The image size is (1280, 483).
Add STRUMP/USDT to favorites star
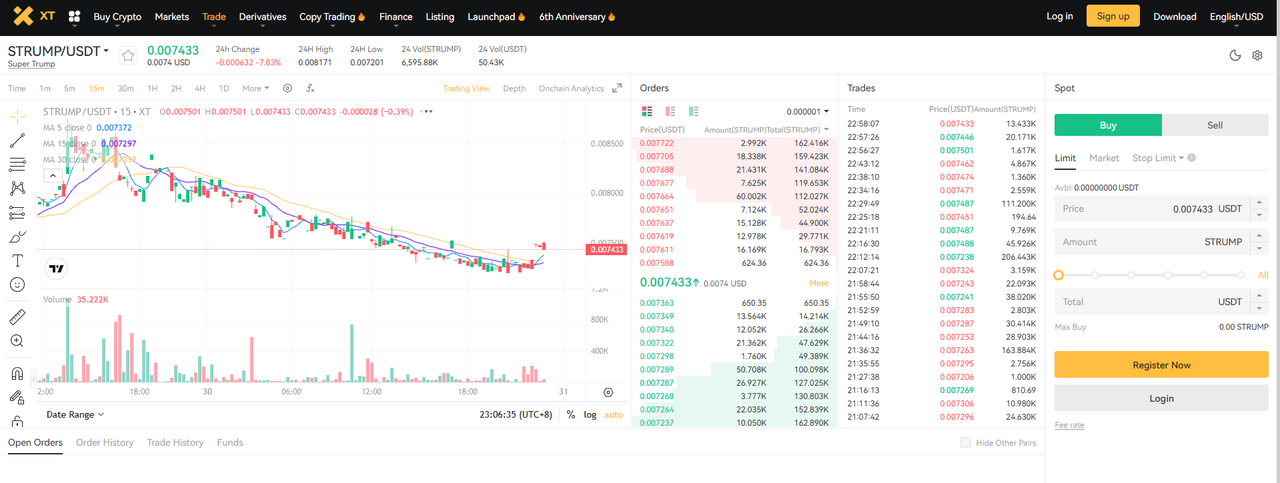(x=127, y=56)
